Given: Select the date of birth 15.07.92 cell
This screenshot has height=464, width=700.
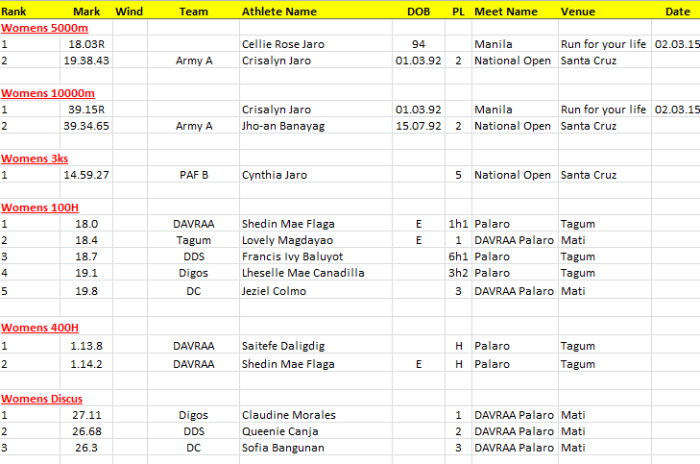Looking at the screenshot, I should pyautogui.click(x=419, y=126).
